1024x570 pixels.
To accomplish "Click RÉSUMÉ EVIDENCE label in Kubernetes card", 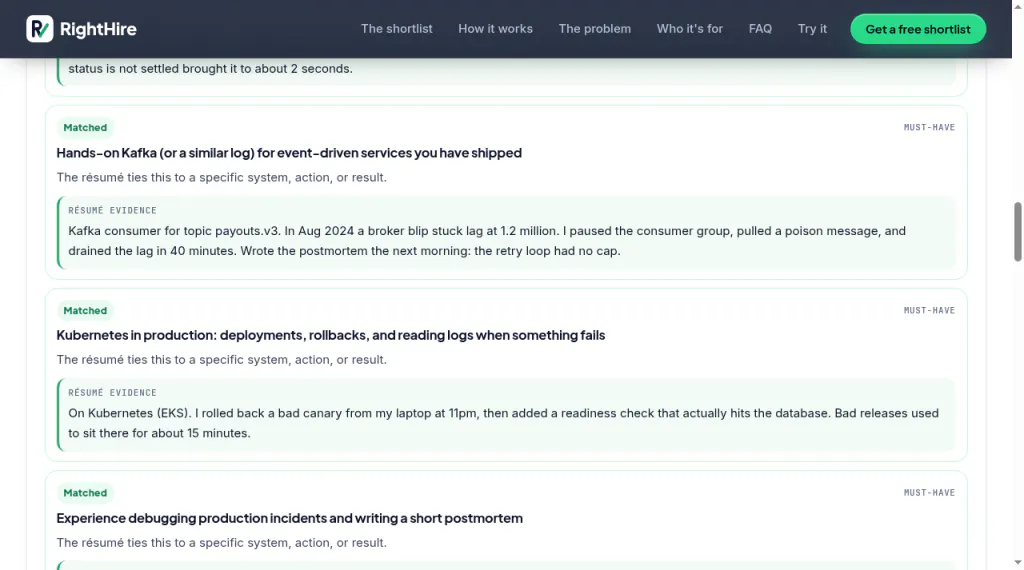I will coord(112,392).
